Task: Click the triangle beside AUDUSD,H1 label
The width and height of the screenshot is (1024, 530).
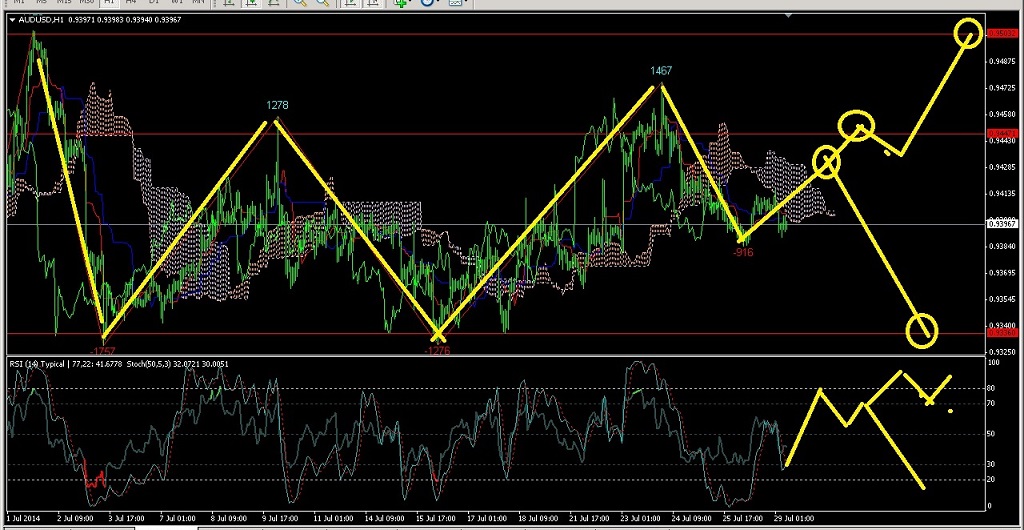Action: [12, 19]
